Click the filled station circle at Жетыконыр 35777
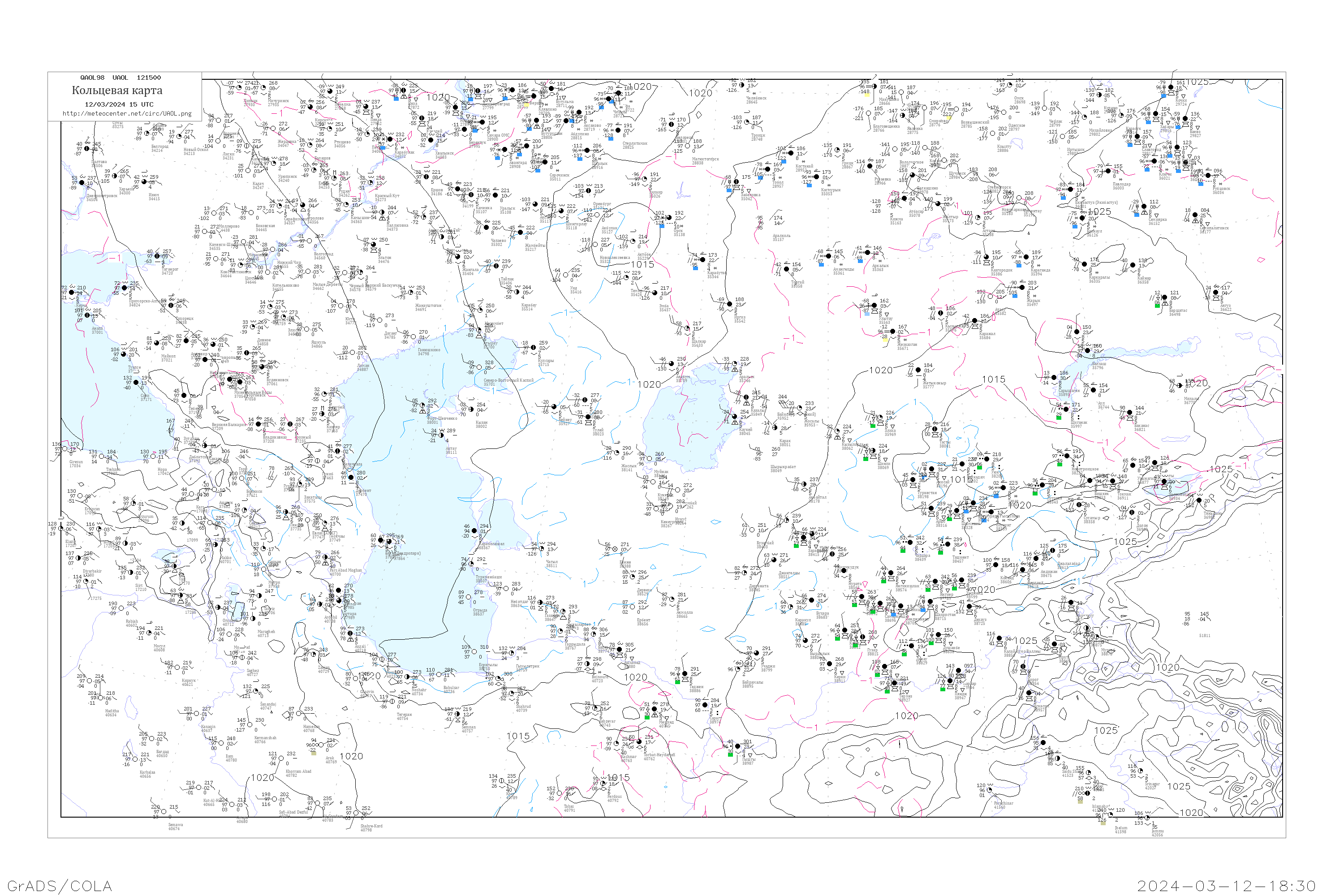1344x896 pixels. pos(919,370)
